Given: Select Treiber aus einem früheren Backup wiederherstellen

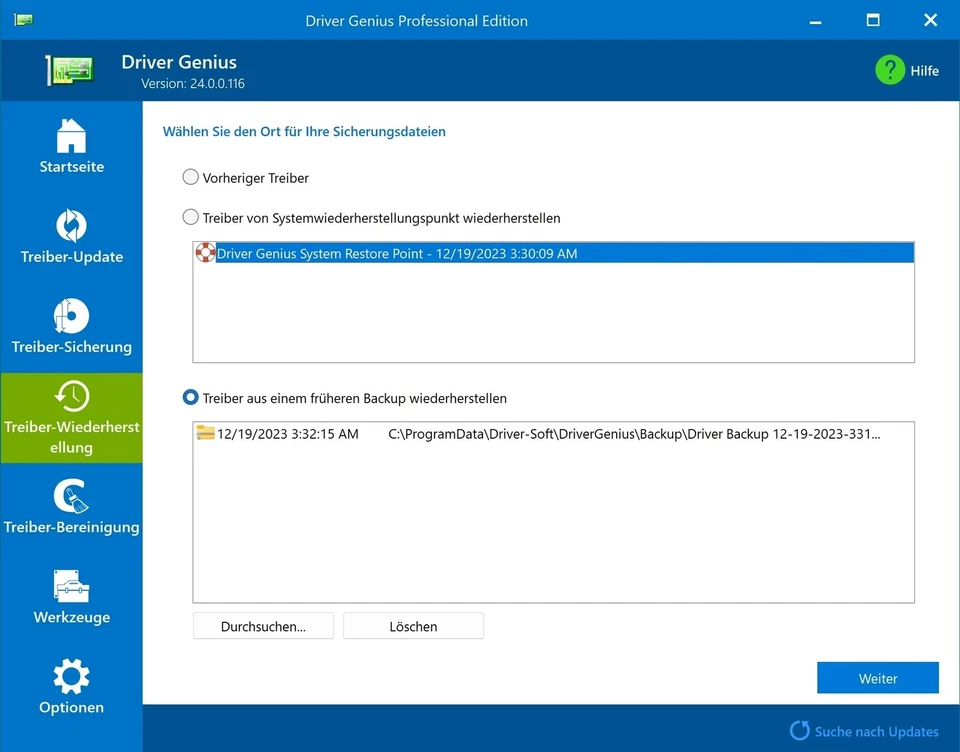Looking at the screenshot, I should coord(190,397).
